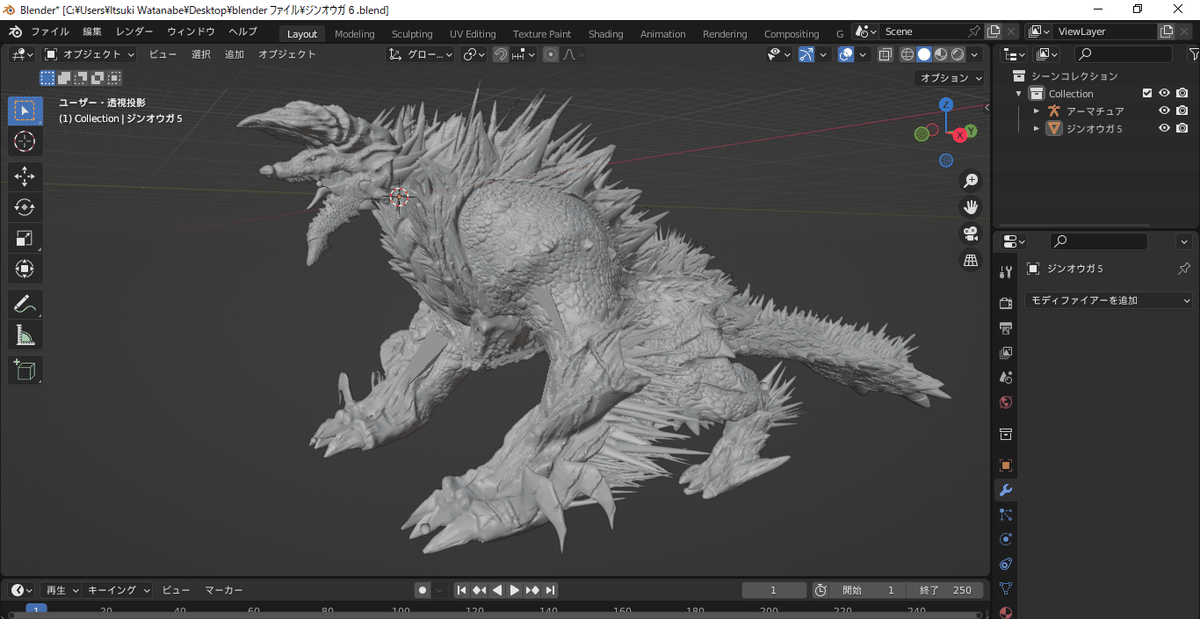The width and height of the screenshot is (1200, 619).
Task: Switch to rendered viewport shading
Action: click(x=958, y=55)
